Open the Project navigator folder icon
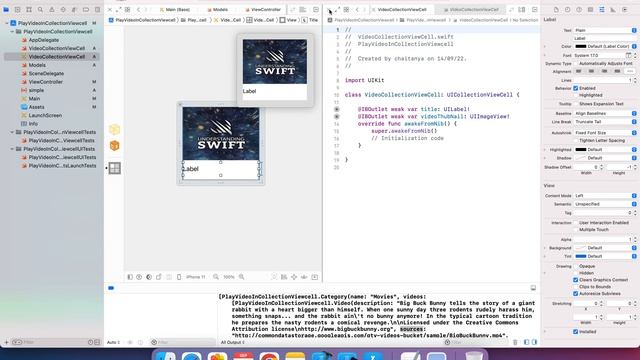640x360 pixels. click(6, 9)
